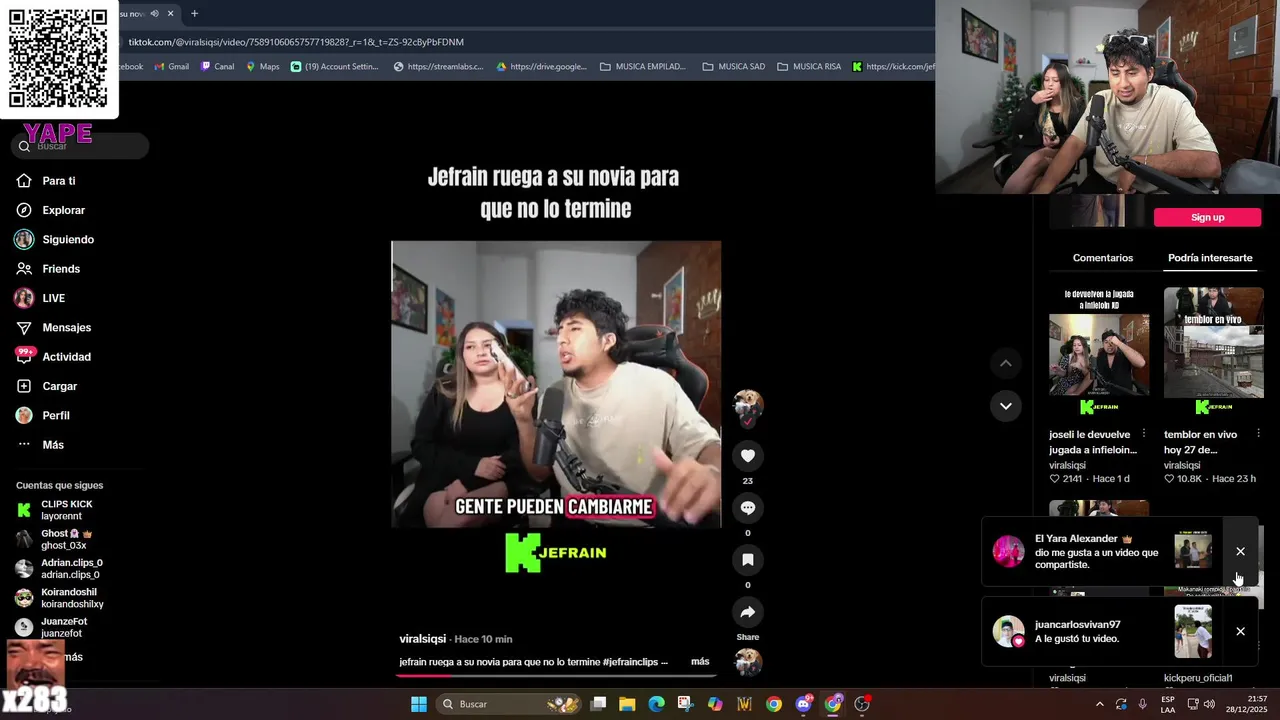Image resolution: width=1280 pixels, height=720 pixels.
Task: Open the spinning sound disc avatar
Action: [x=747, y=661]
